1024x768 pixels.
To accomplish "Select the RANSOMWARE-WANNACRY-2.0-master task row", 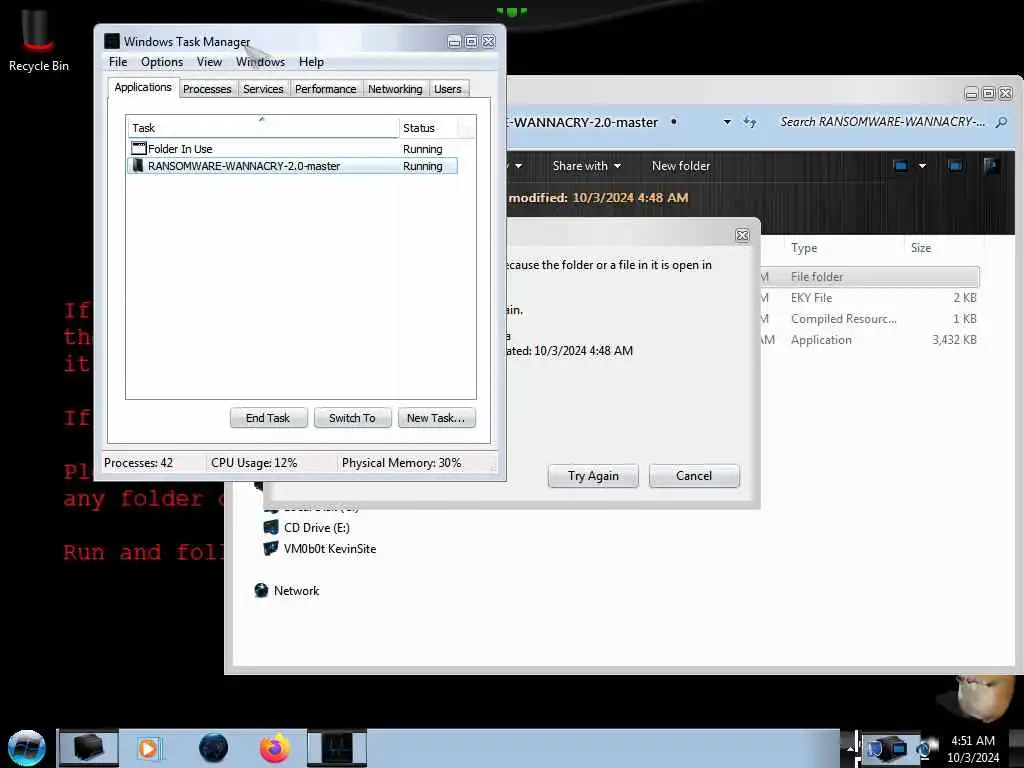I will click(293, 166).
